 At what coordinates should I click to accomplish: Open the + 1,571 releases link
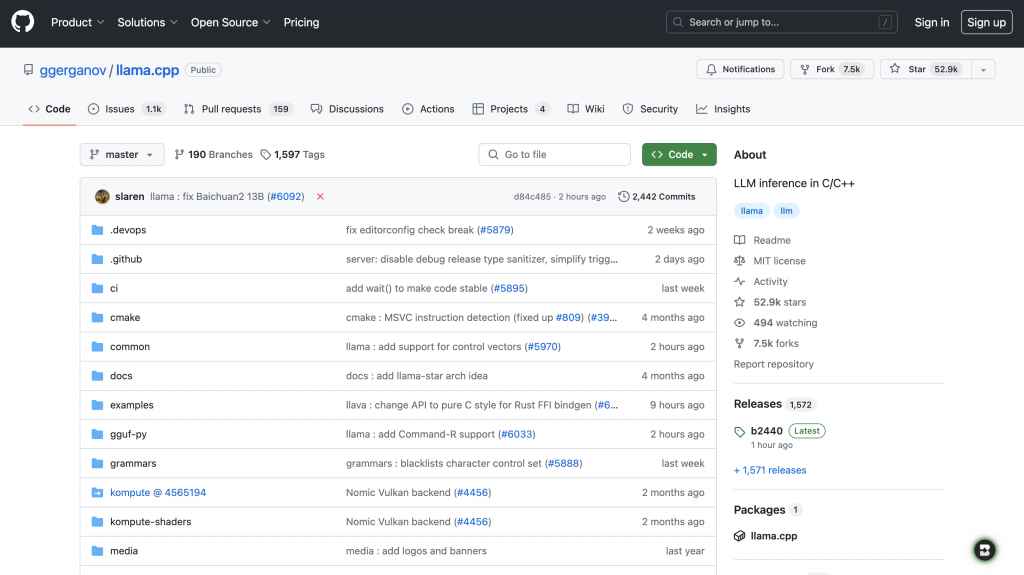(770, 470)
